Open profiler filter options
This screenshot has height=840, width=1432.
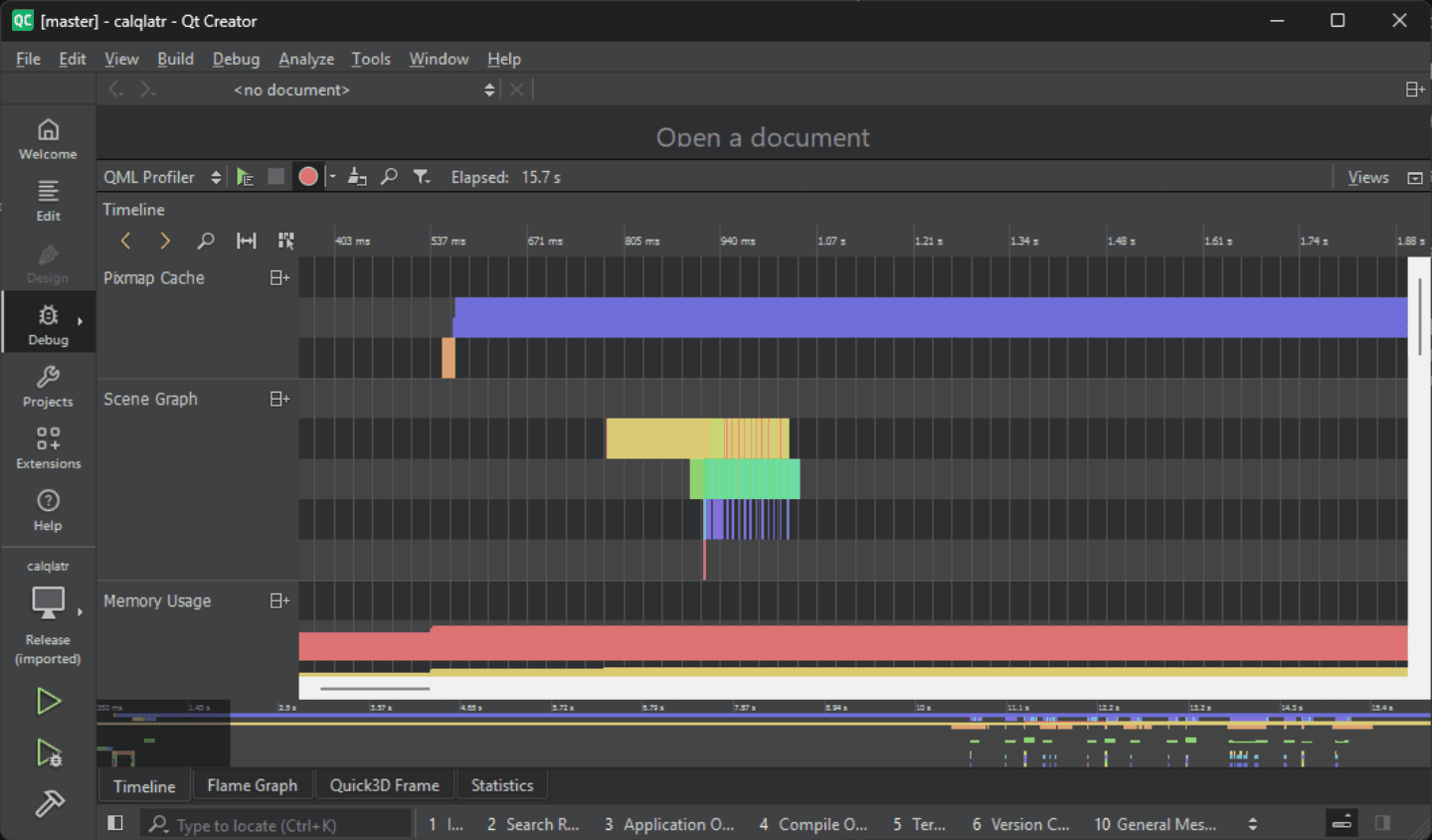click(422, 177)
